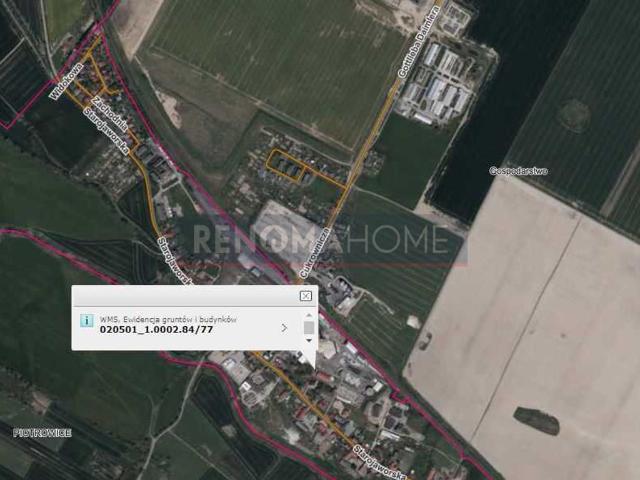Image resolution: width=640 pixels, height=480 pixels.
Task: Click the popup pointer tip on map
Action: click(x=314, y=367)
